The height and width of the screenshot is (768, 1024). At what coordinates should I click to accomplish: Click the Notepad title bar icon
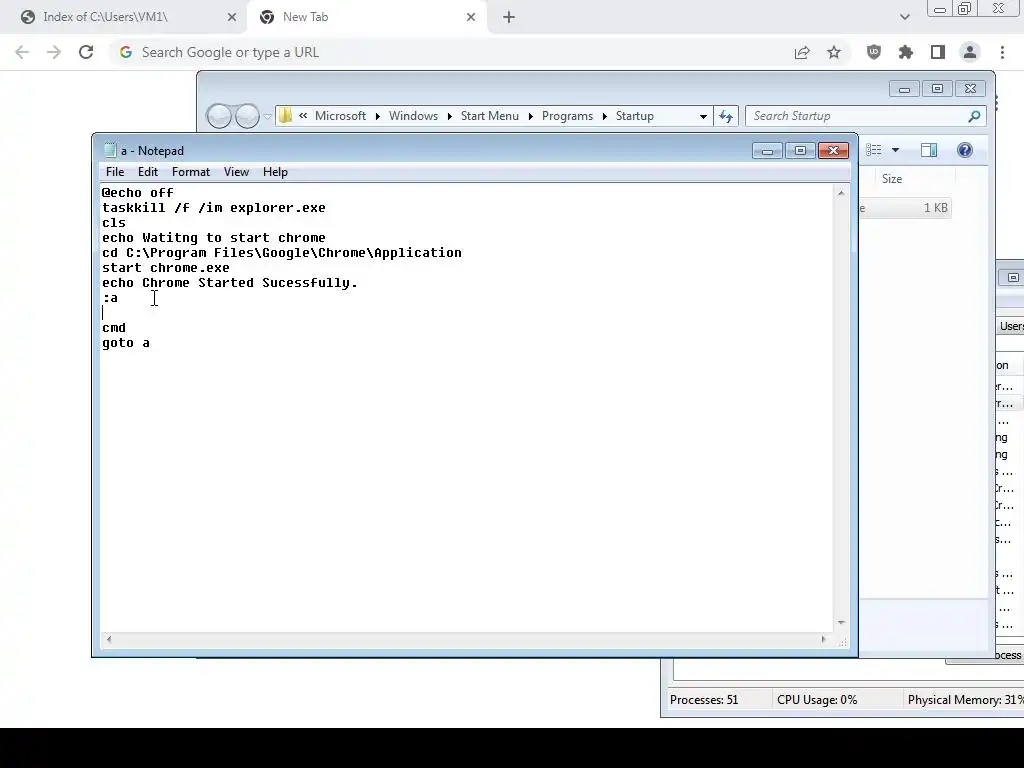tap(110, 150)
